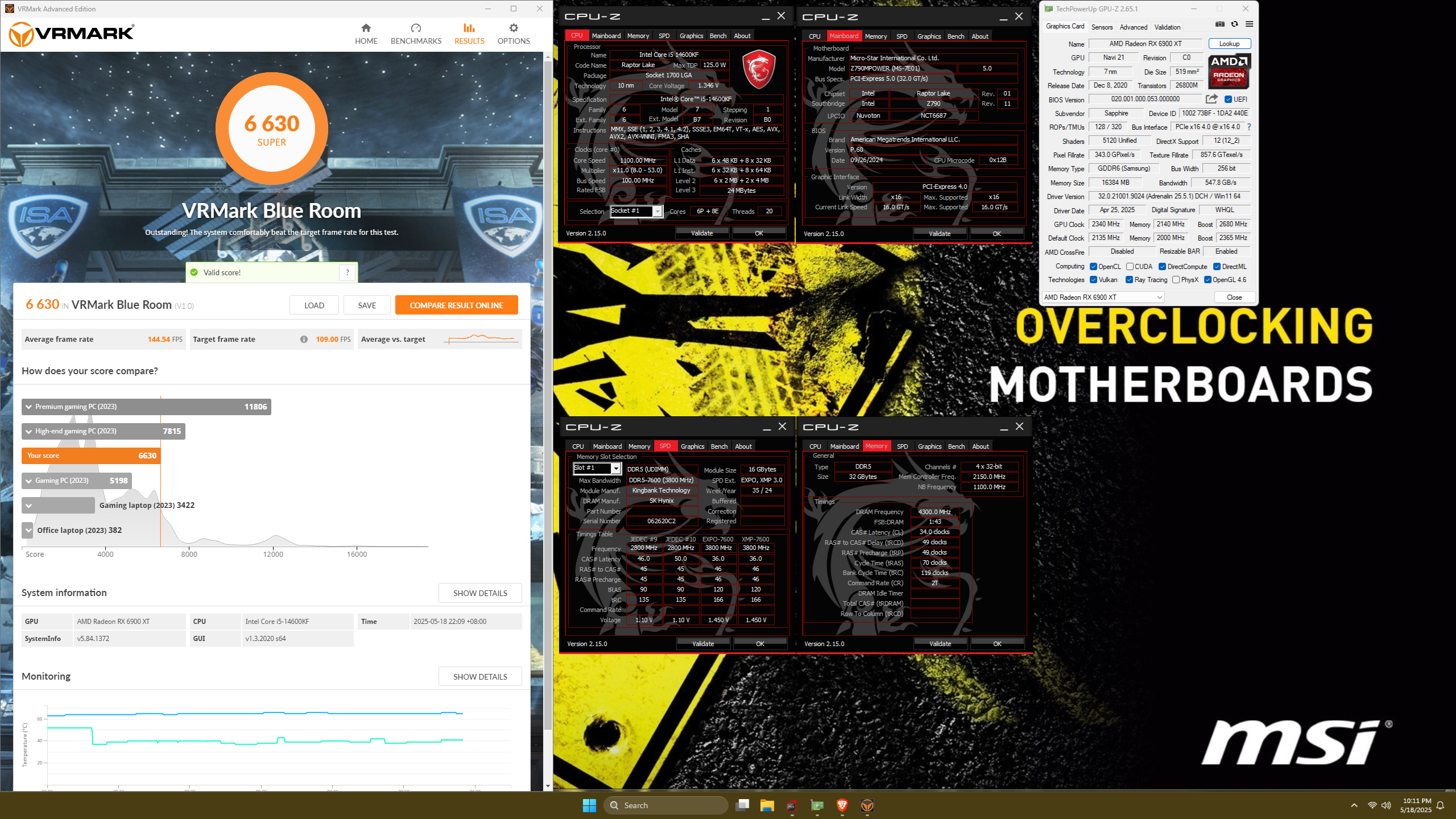Image resolution: width=1456 pixels, height=819 pixels.
Task: Show details for System information
Action: [x=480, y=593]
